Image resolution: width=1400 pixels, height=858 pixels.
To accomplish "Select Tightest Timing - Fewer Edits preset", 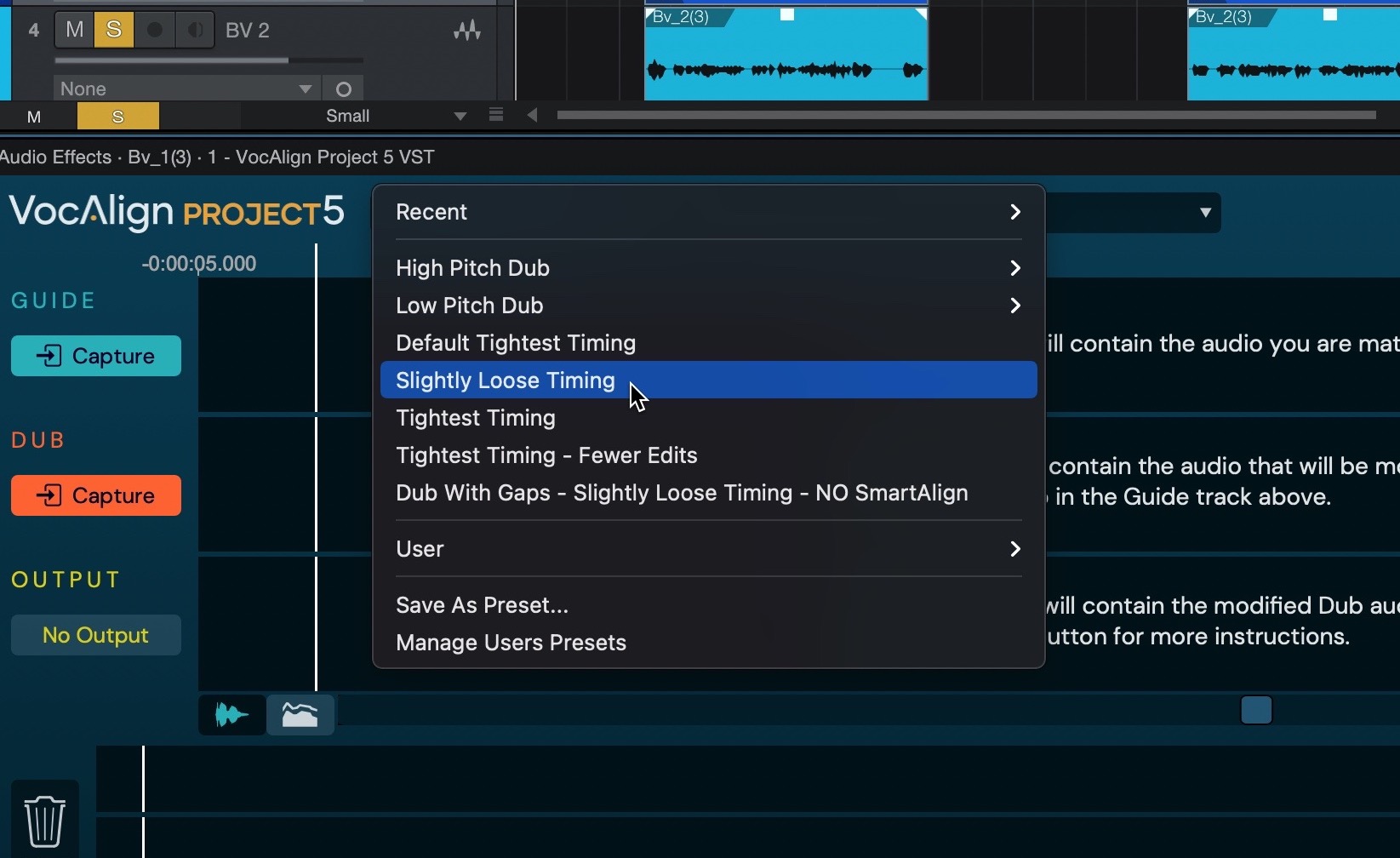I will [x=546, y=455].
